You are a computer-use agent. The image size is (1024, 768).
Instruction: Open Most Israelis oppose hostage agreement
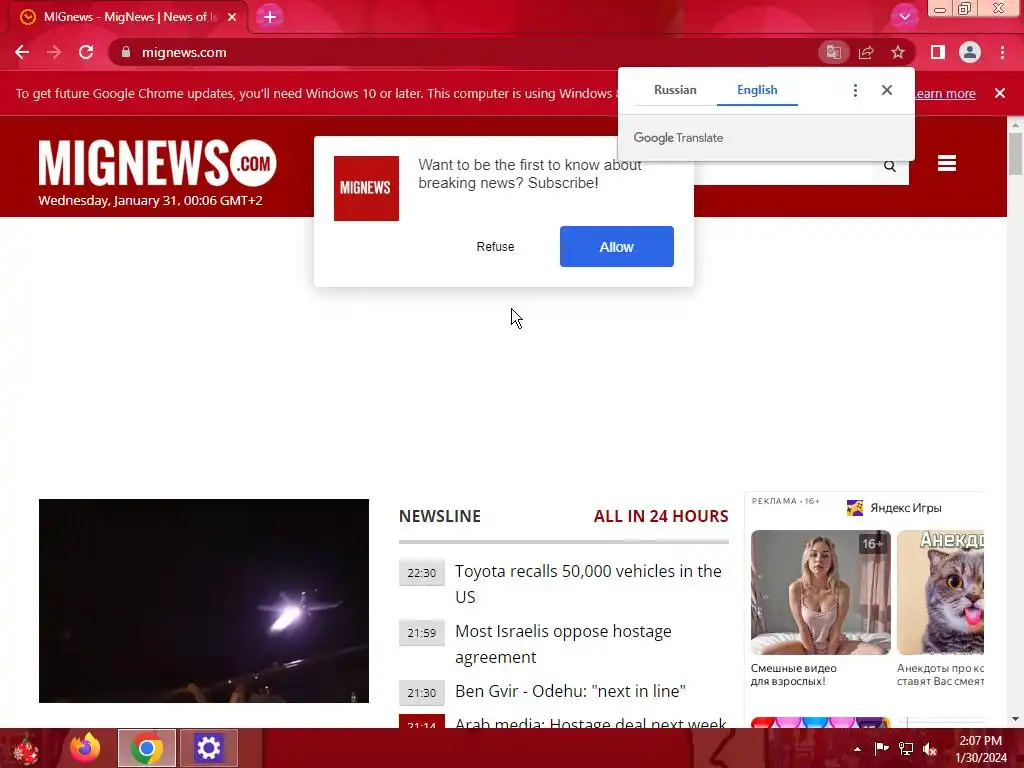[563, 644]
